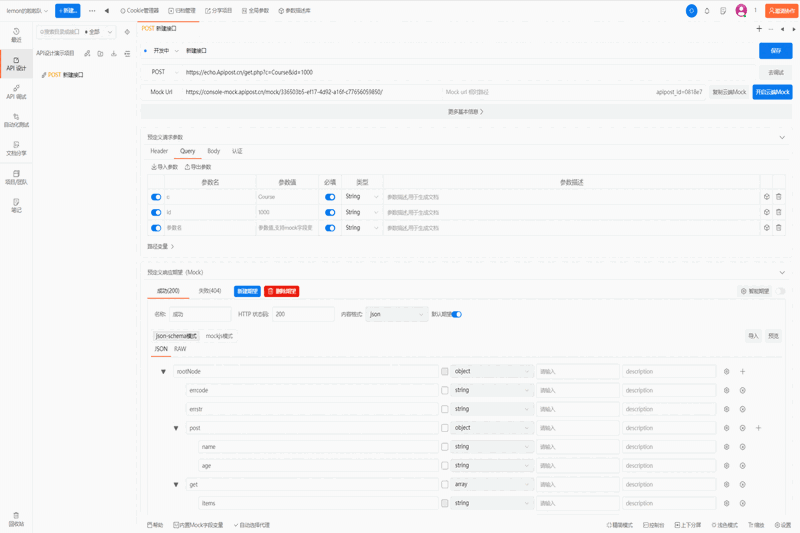Open the API 调试 sidebar section
This screenshot has width=800, height=533.
pos(16,92)
